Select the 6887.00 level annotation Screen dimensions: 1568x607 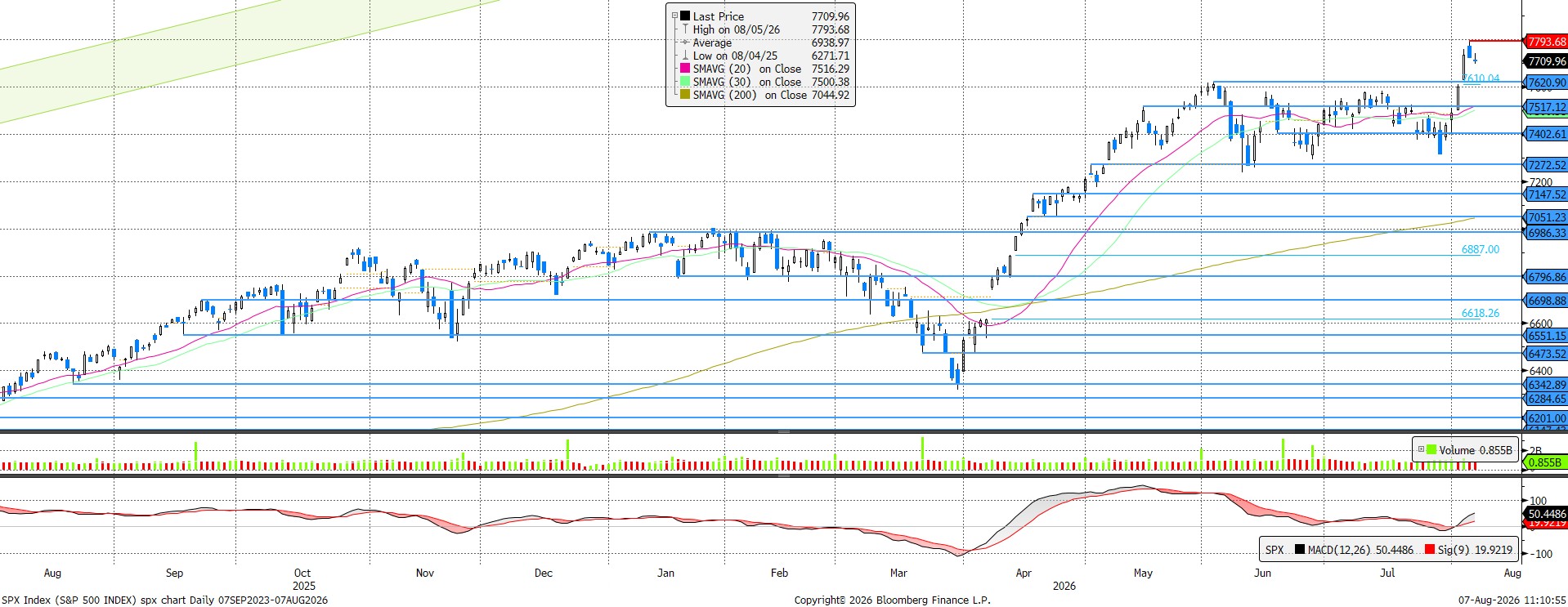(1481, 249)
